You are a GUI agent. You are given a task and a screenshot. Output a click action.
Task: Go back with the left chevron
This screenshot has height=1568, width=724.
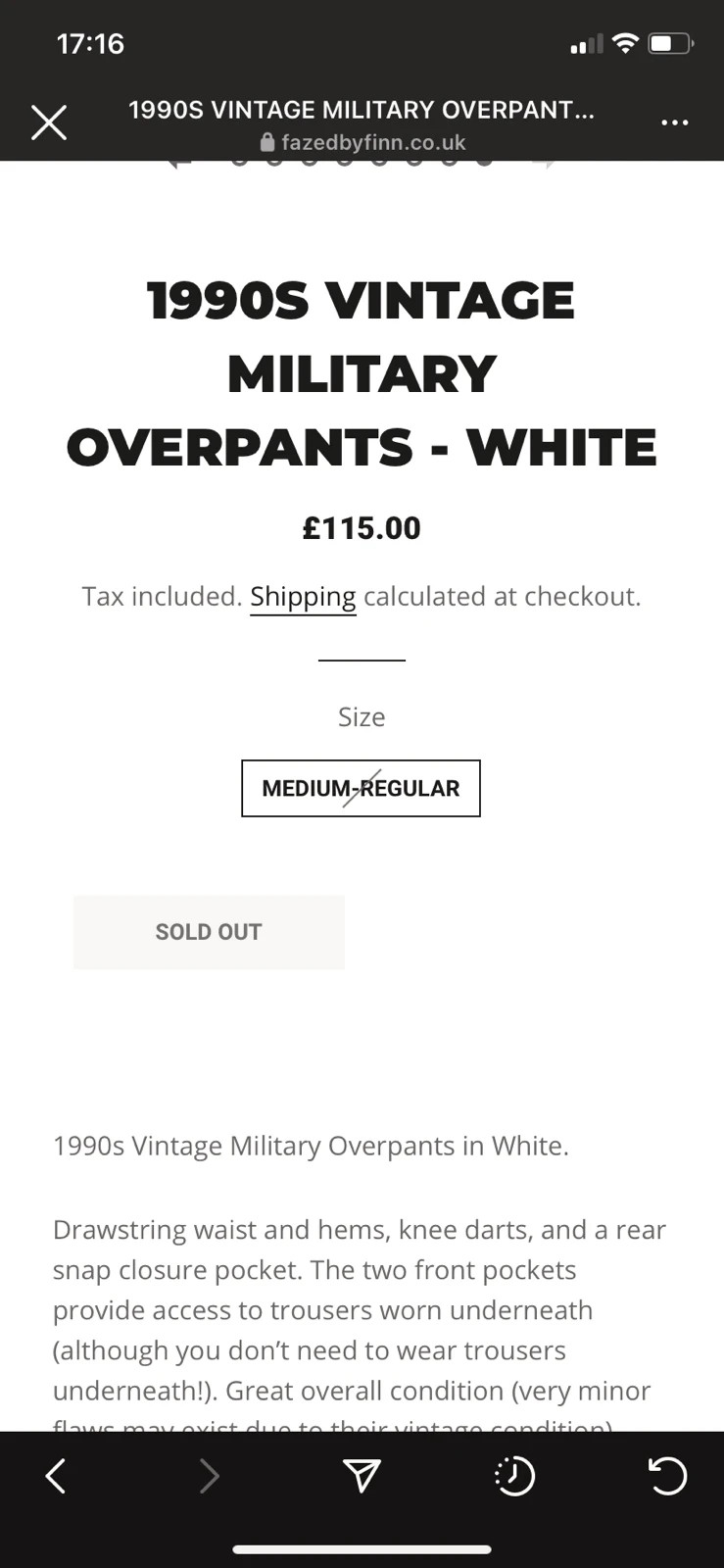[56, 1475]
